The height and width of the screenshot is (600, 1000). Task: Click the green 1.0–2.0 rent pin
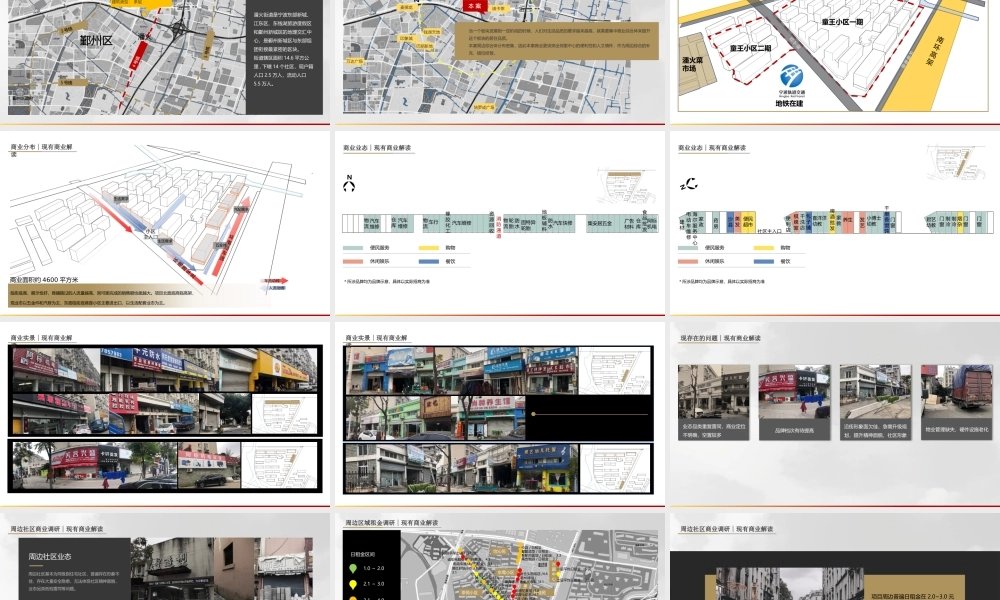(x=353, y=568)
